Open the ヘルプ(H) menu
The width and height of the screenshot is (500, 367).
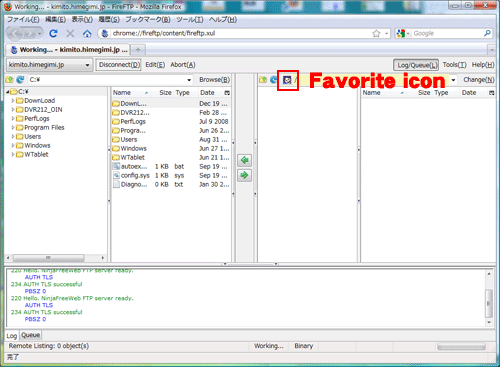223,20
